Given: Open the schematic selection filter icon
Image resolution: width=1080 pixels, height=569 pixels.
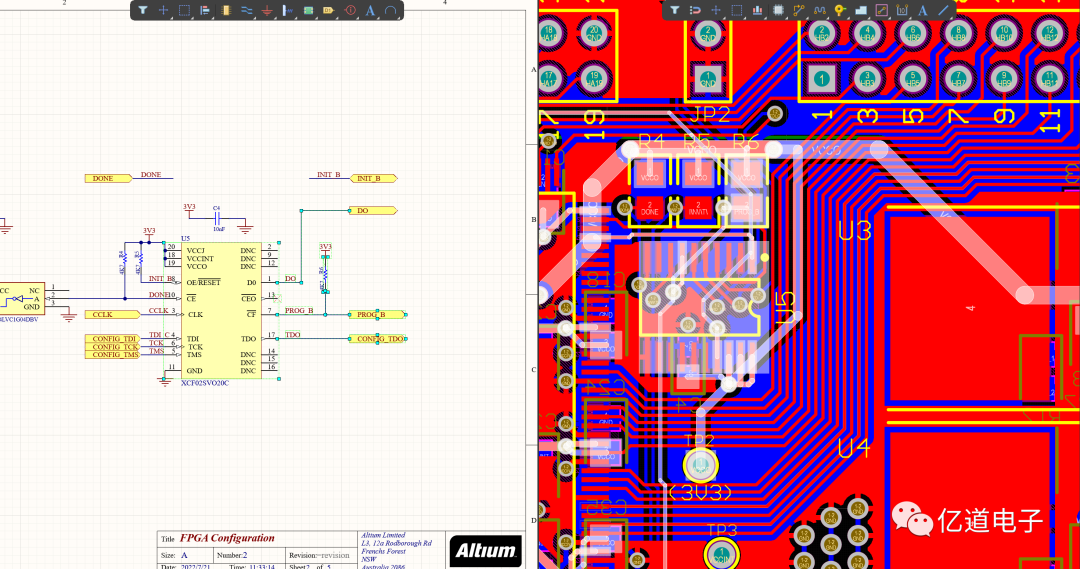Looking at the screenshot, I should [143, 10].
